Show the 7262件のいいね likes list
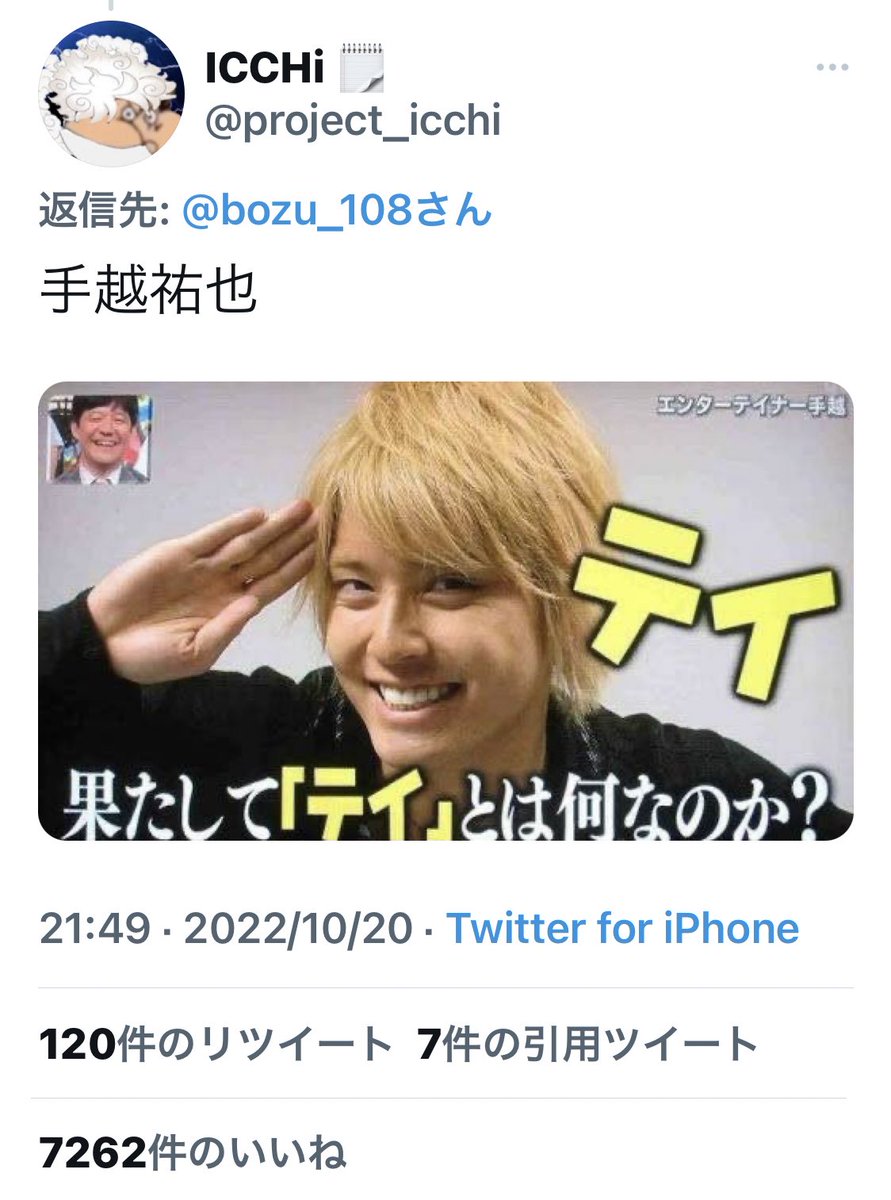The image size is (891, 1200). click(x=194, y=1154)
